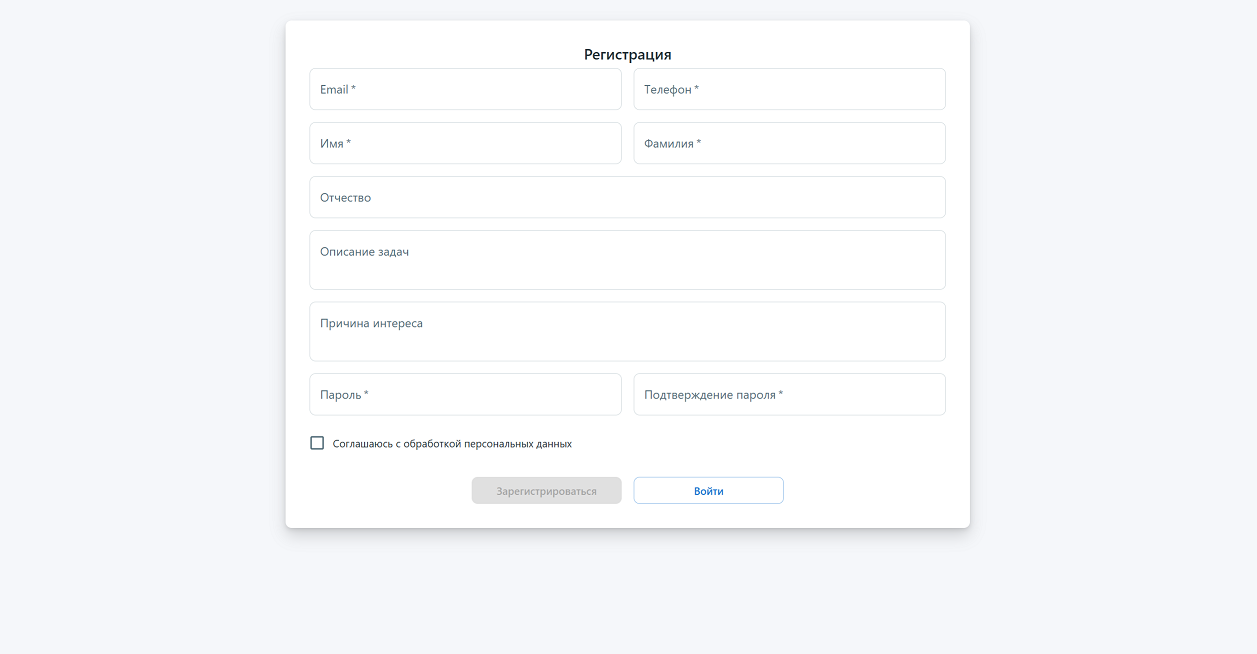Click the asterisk after the Телефон label
1257x654 pixels.
click(697, 89)
